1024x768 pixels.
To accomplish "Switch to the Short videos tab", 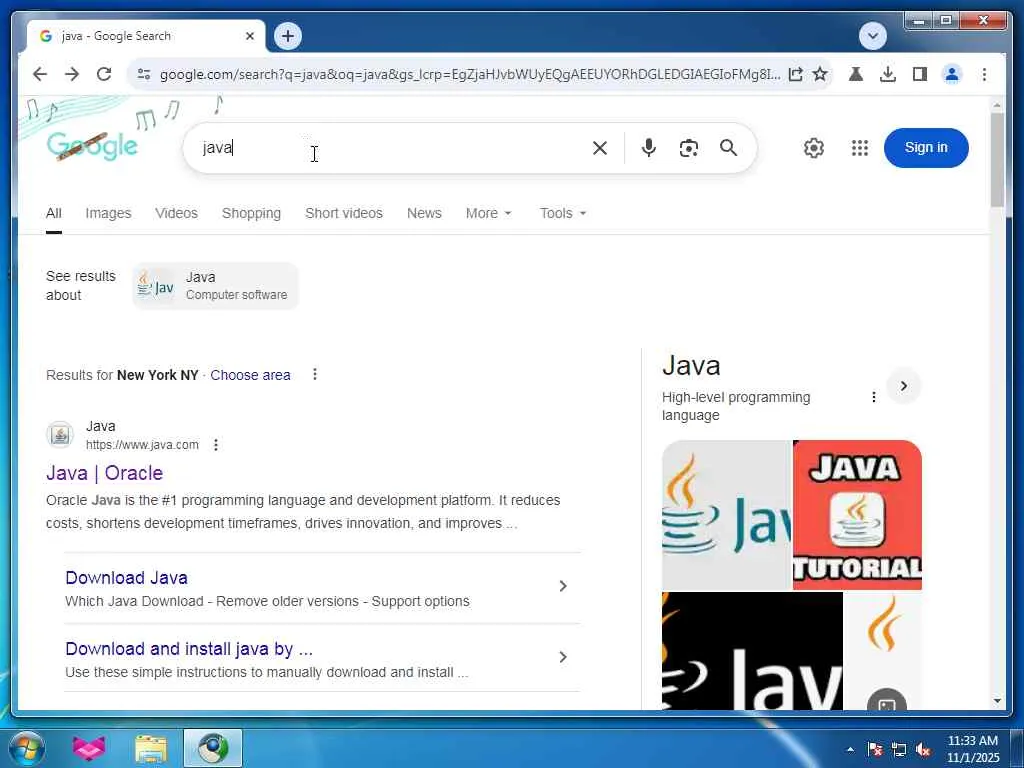I will pos(344,214).
